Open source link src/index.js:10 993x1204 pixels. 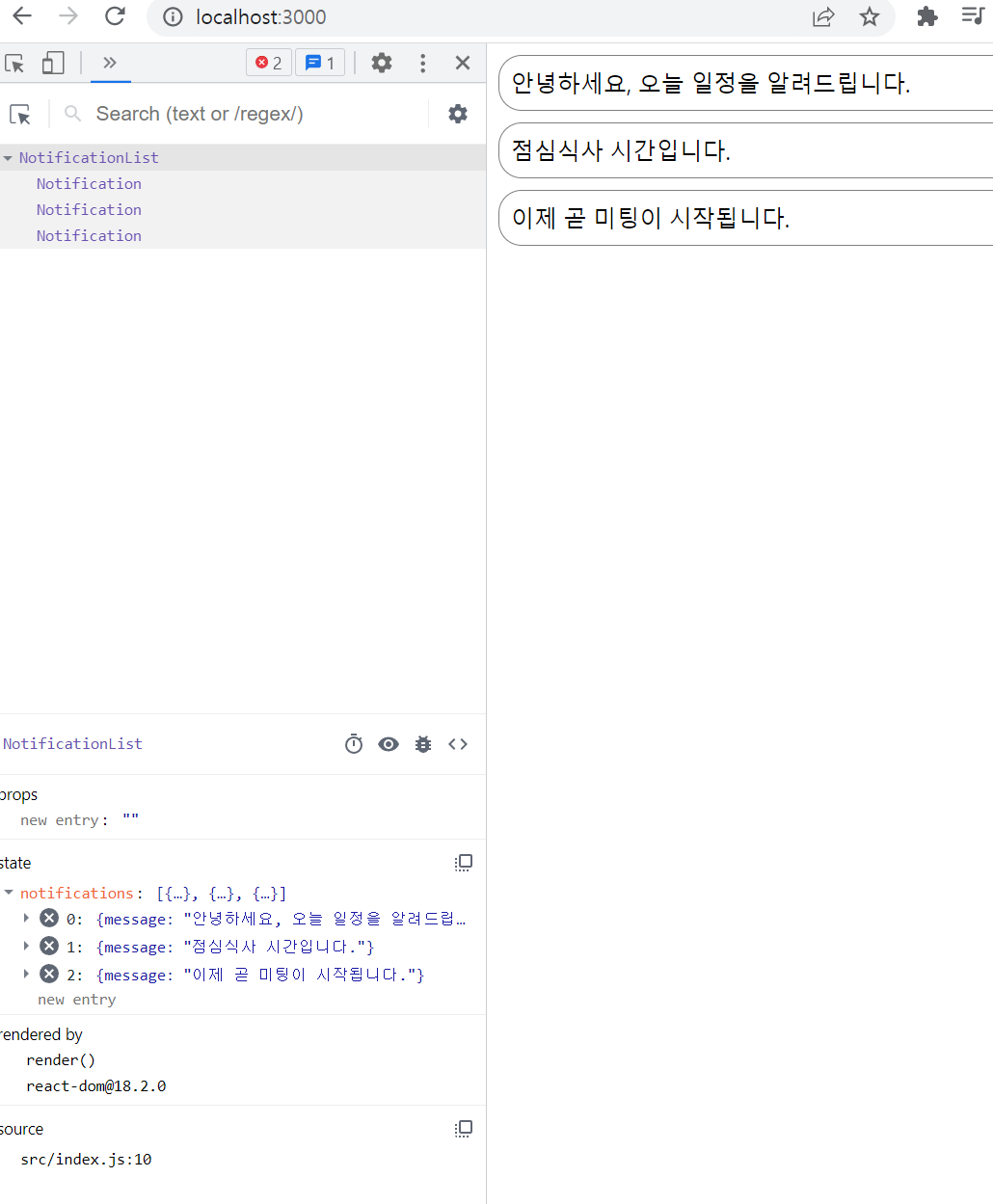point(87,1160)
